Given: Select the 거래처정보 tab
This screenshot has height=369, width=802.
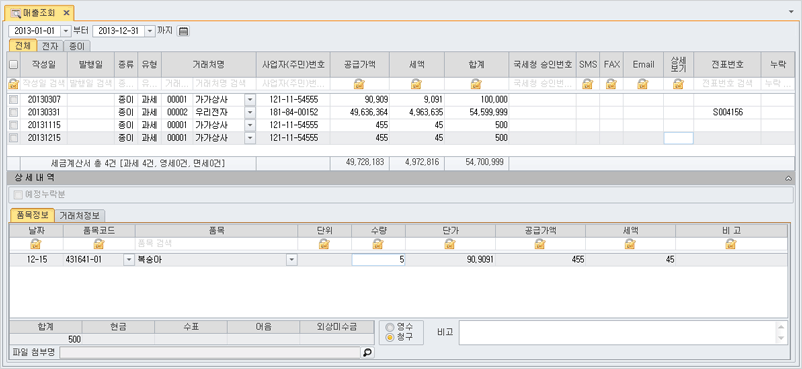Looking at the screenshot, I should pyautogui.click(x=80, y=215).
